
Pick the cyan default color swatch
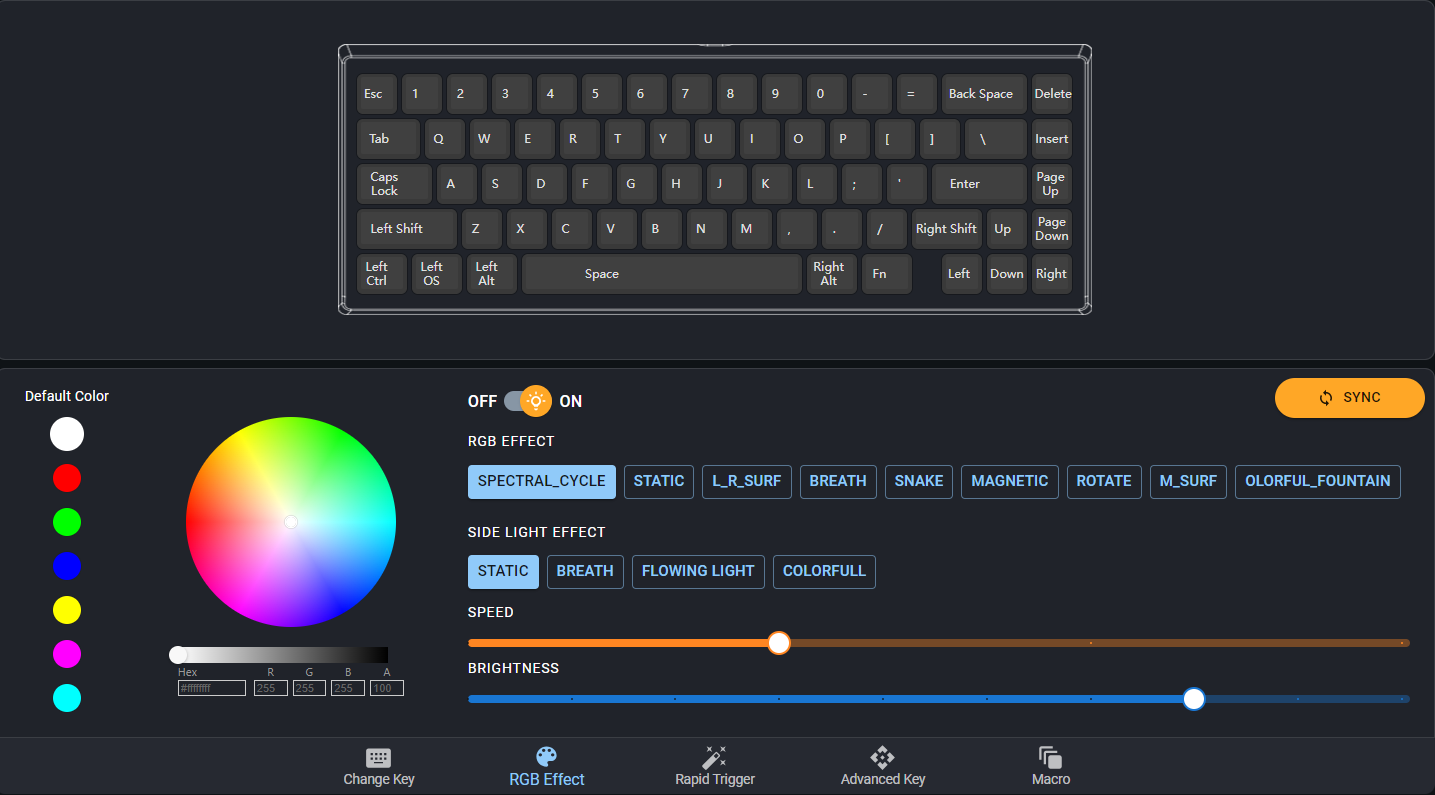[67, 698]
